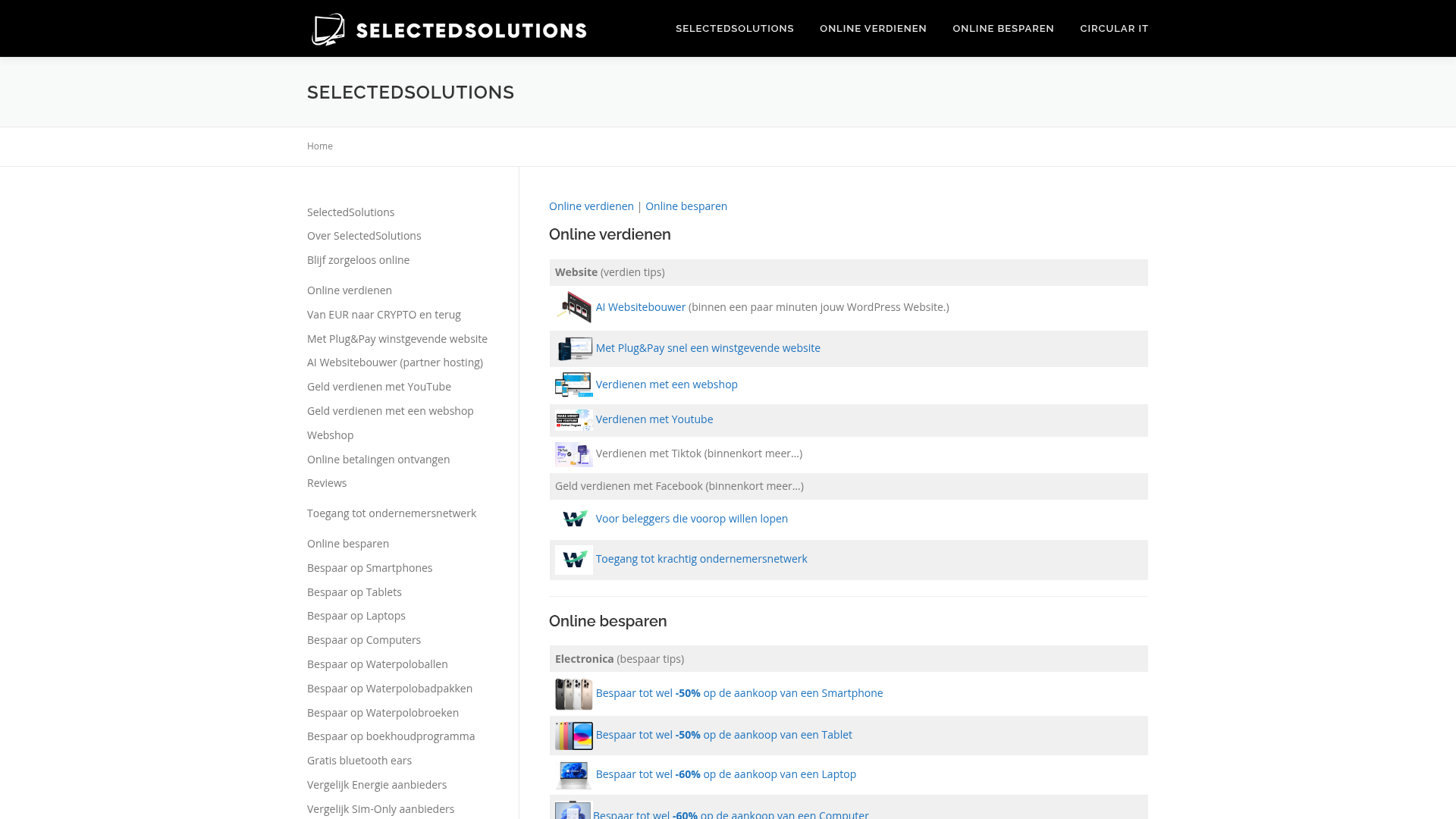The height and width of the screenshot is (819, 1456).
Task: Select Van EUR naar CRYPTO en terug
Action: coord(384,315)
